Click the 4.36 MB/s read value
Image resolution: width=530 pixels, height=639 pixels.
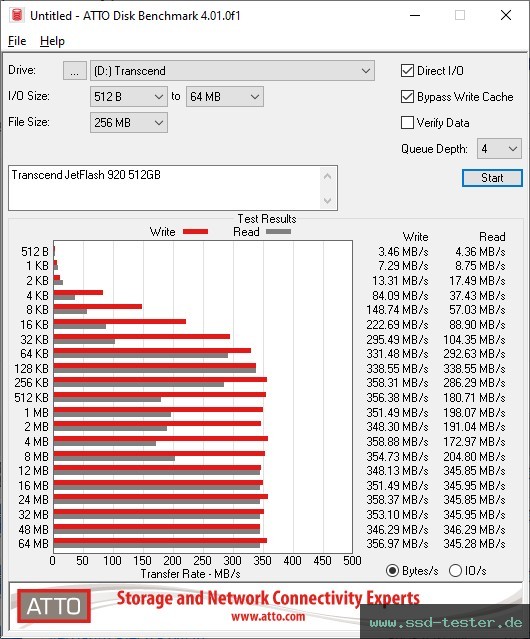pyautogui.click(x=480, y=252)
